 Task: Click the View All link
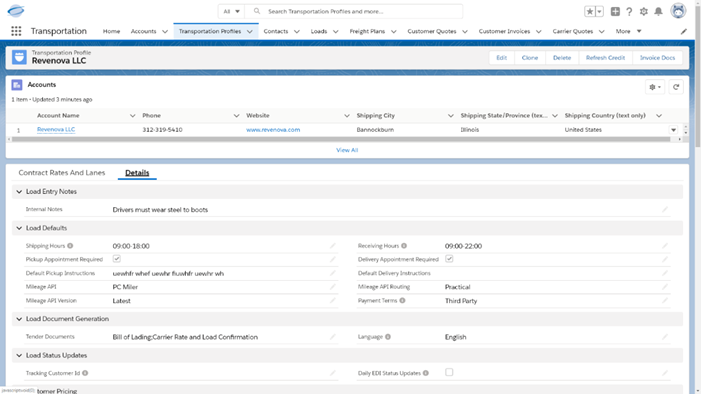[347, 150]
